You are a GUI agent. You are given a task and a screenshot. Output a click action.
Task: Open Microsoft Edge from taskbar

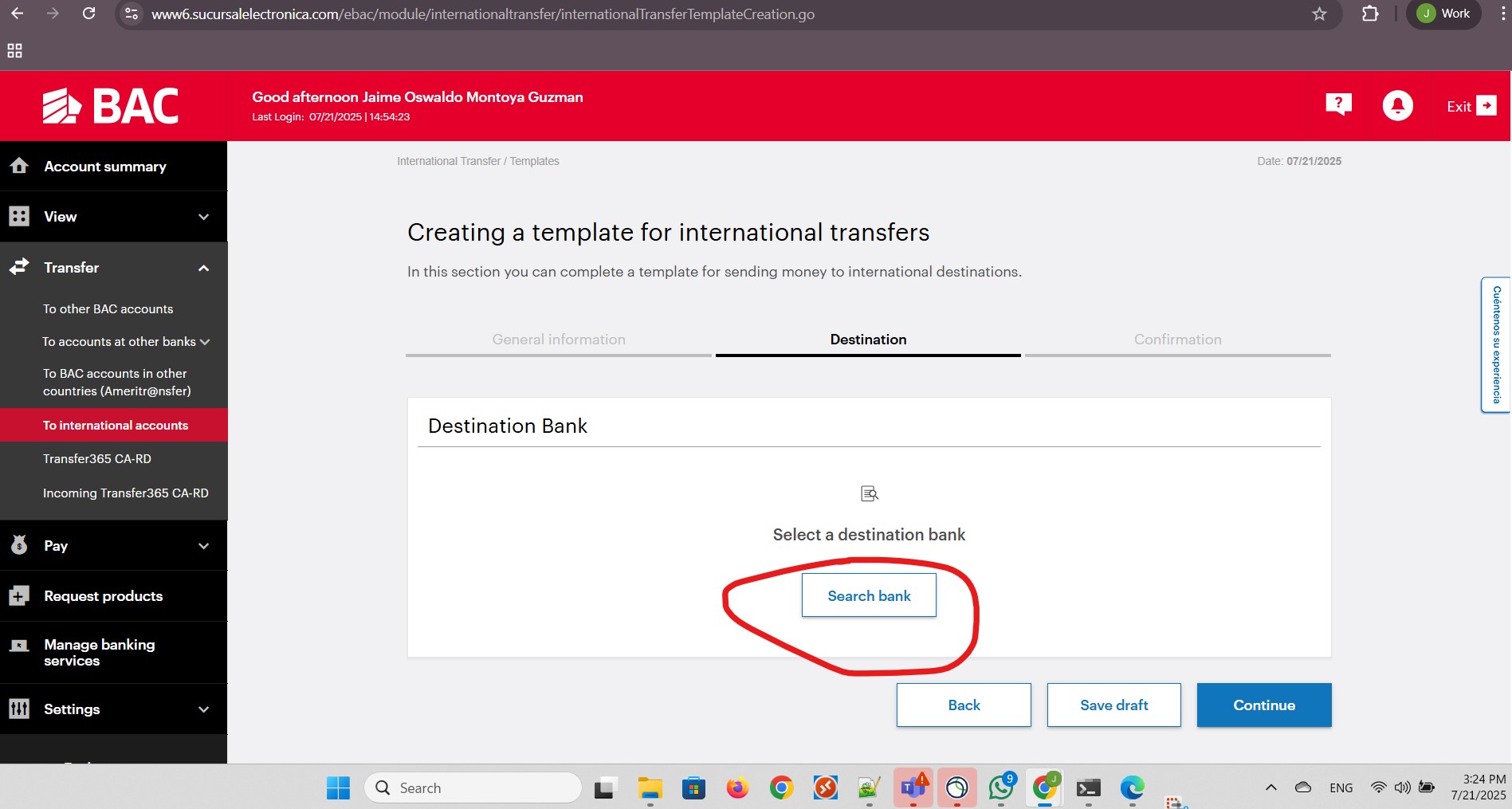click(x=1132, y=787)
